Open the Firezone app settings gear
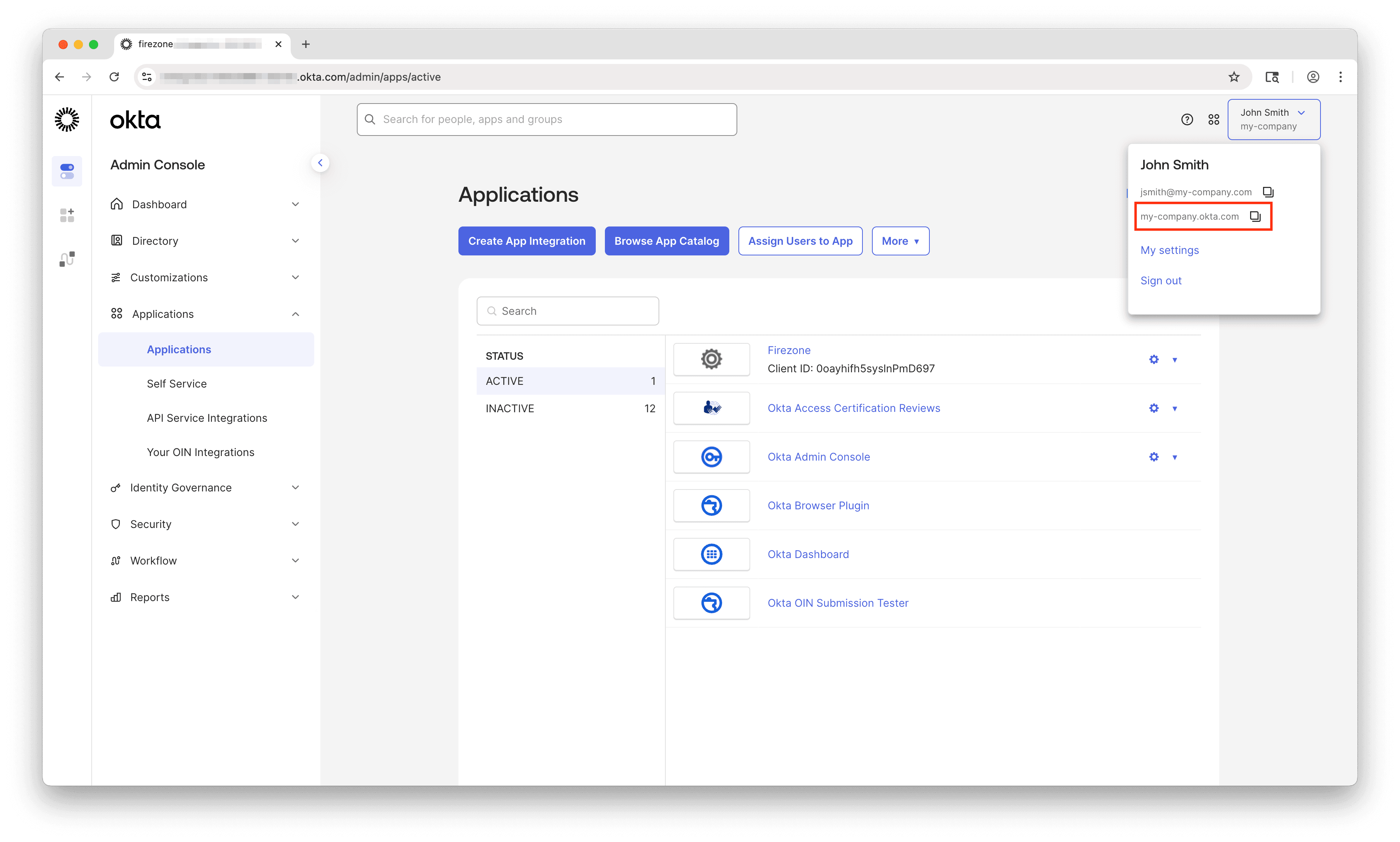This screenshot has width=1400, height=842. tap(1154, 359)
